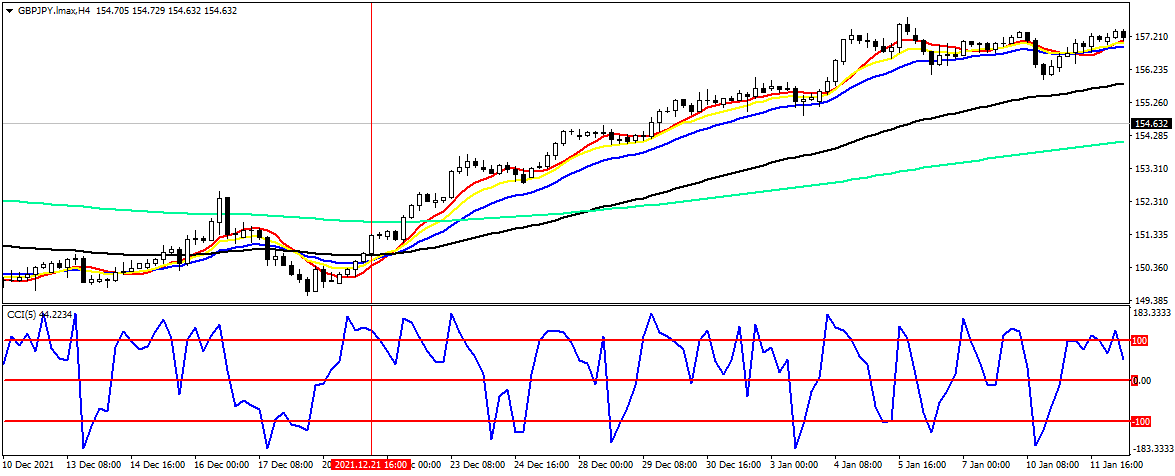Click the 30 Dec 16:00 date label
The image size is (1175, 476).
pos(736,466)
